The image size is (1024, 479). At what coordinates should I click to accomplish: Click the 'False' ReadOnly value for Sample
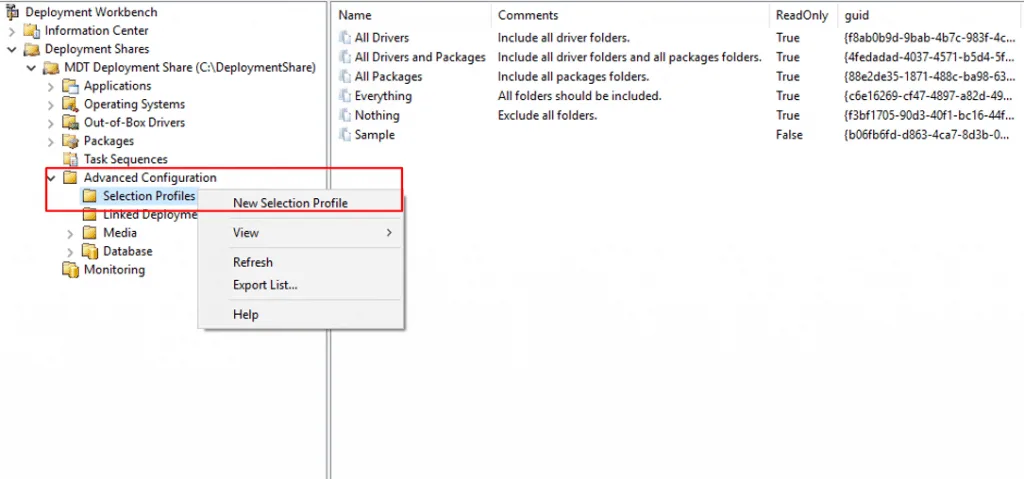pos(790,135)
